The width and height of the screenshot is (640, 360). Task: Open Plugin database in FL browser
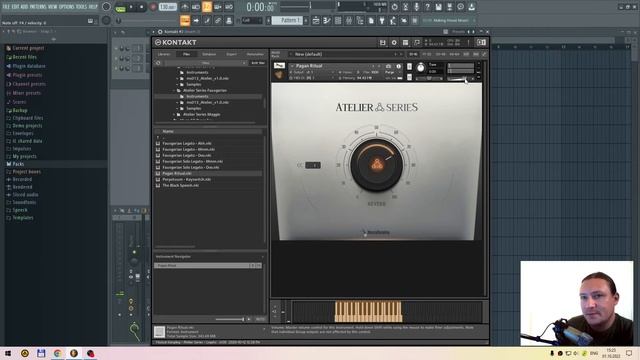(x=29, y=66)
